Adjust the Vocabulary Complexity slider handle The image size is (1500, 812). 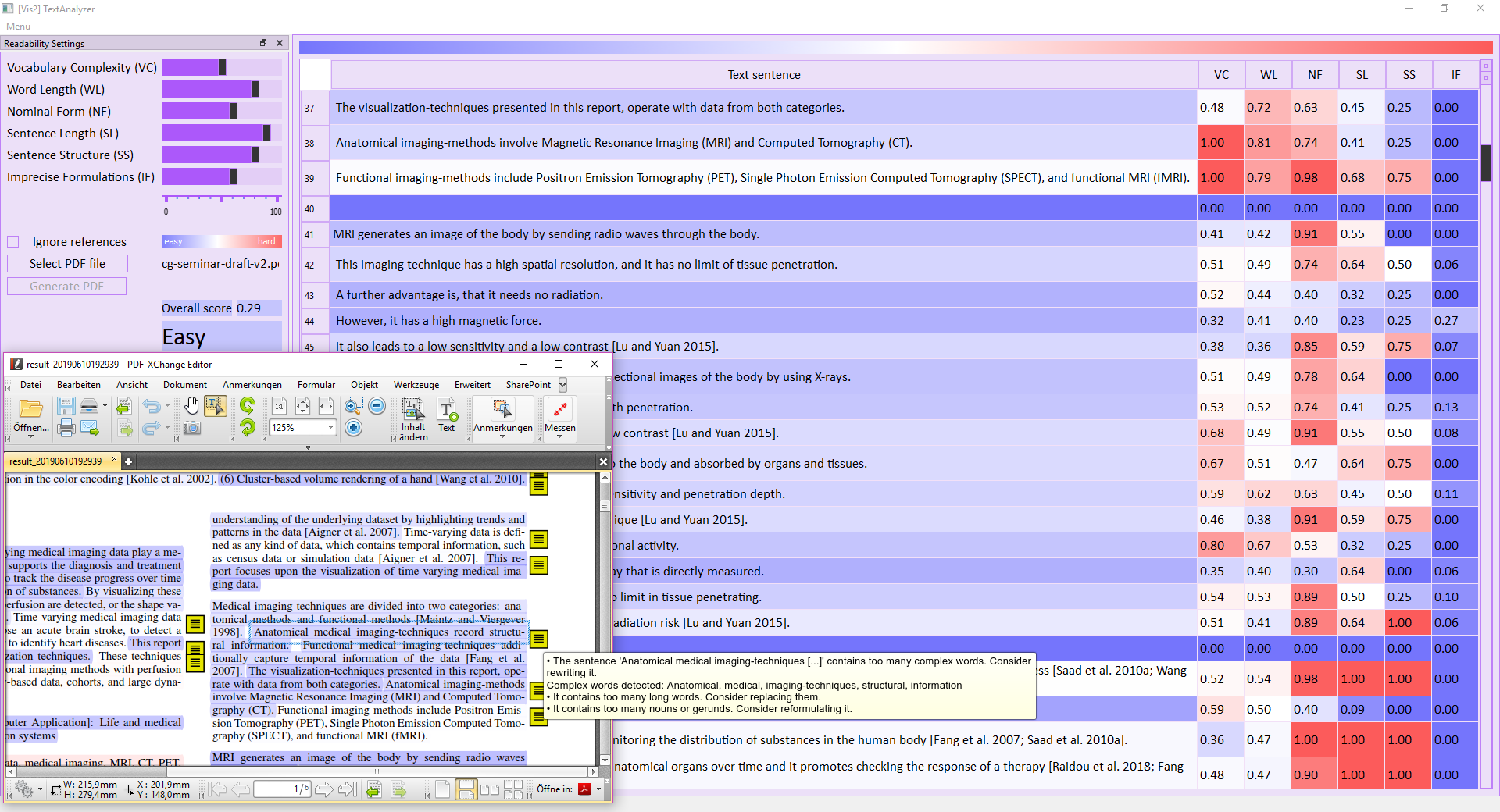223,67
